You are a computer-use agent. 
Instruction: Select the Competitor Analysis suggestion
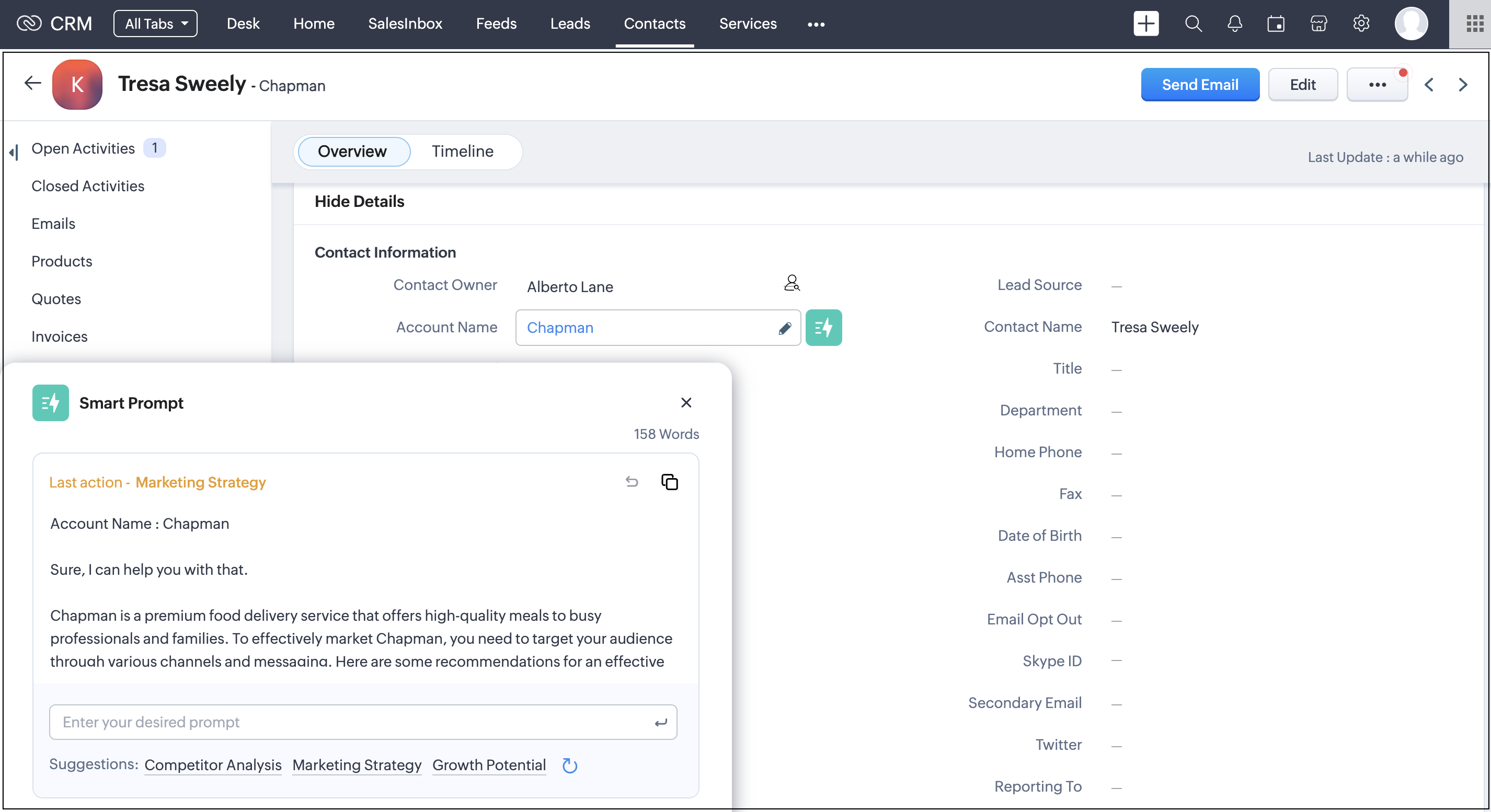[x=212, y=764]
